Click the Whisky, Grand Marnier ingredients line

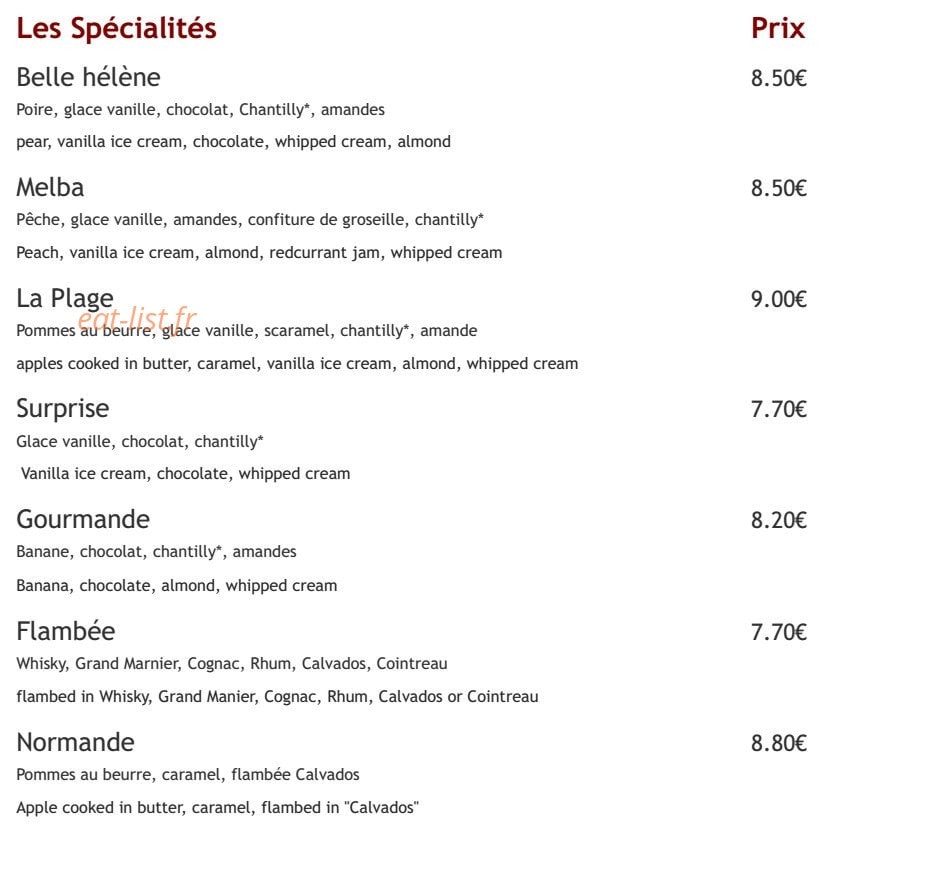(x=232, y=664)
